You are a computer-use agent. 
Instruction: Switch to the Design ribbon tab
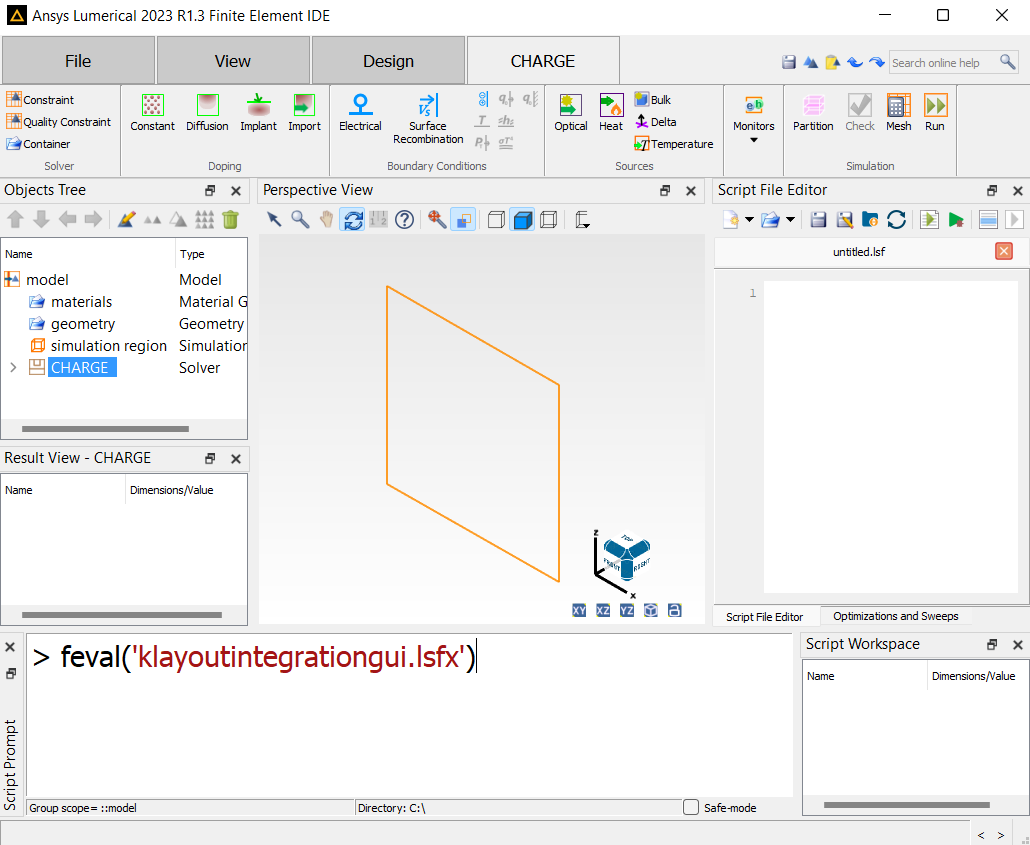click(x=388, y=60)
